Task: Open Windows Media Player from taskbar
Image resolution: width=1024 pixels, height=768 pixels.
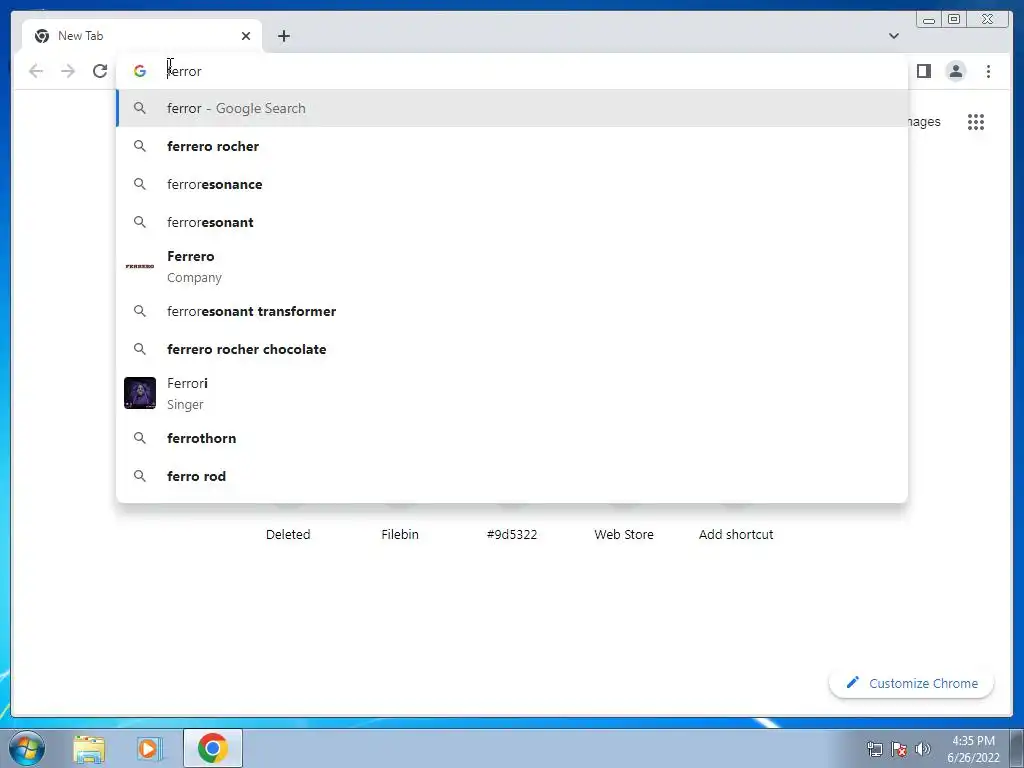Action: tap(149, 748)
